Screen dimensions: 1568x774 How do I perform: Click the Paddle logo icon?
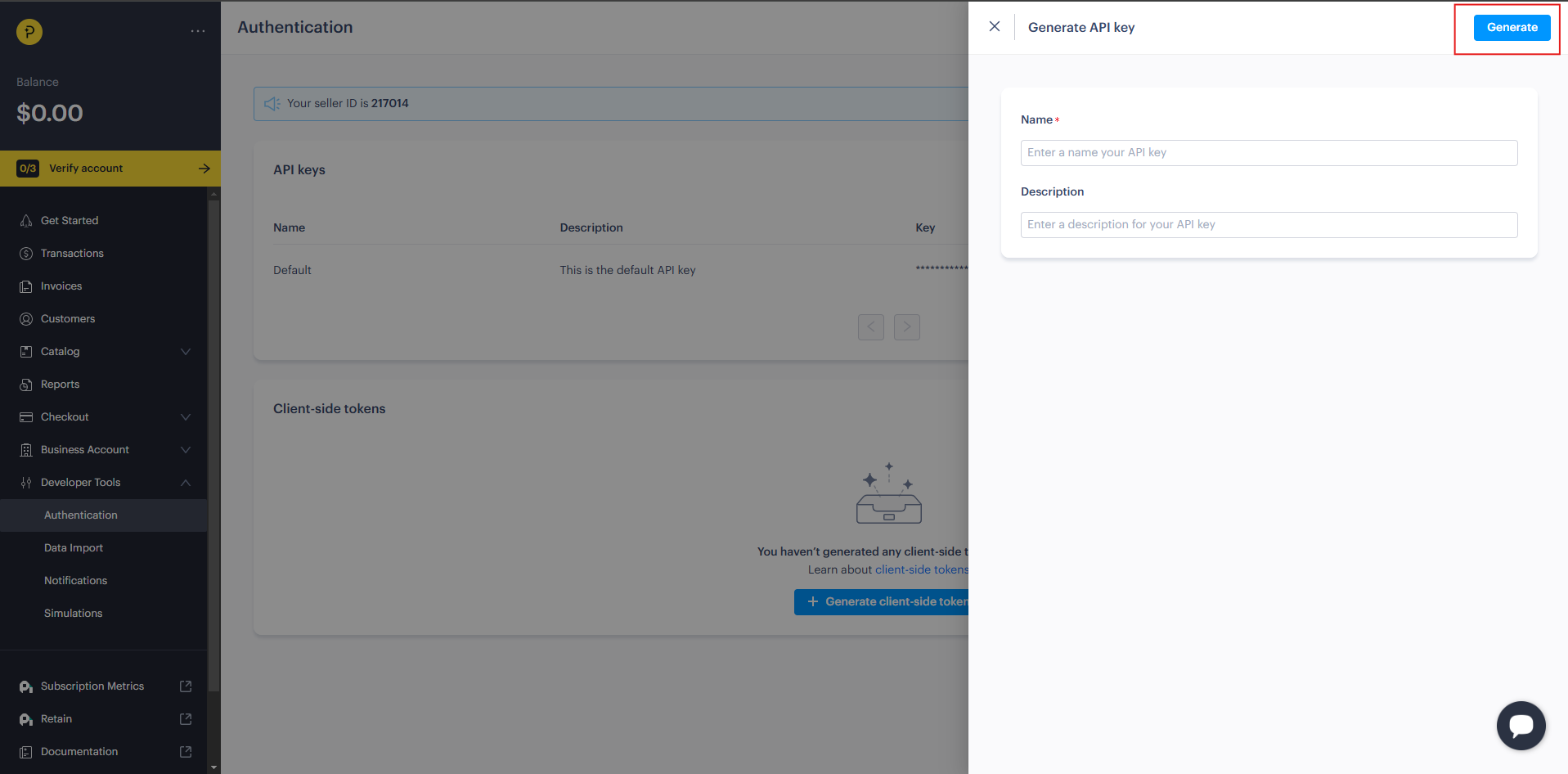[x=29, y=32]
